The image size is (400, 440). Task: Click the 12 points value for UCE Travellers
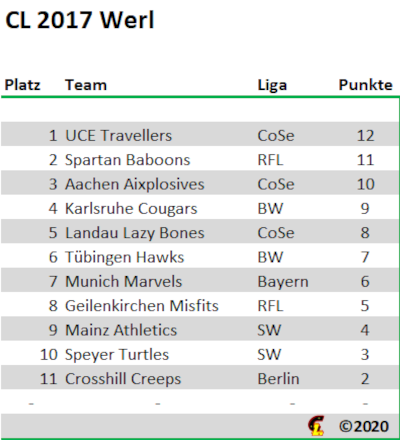366,136
